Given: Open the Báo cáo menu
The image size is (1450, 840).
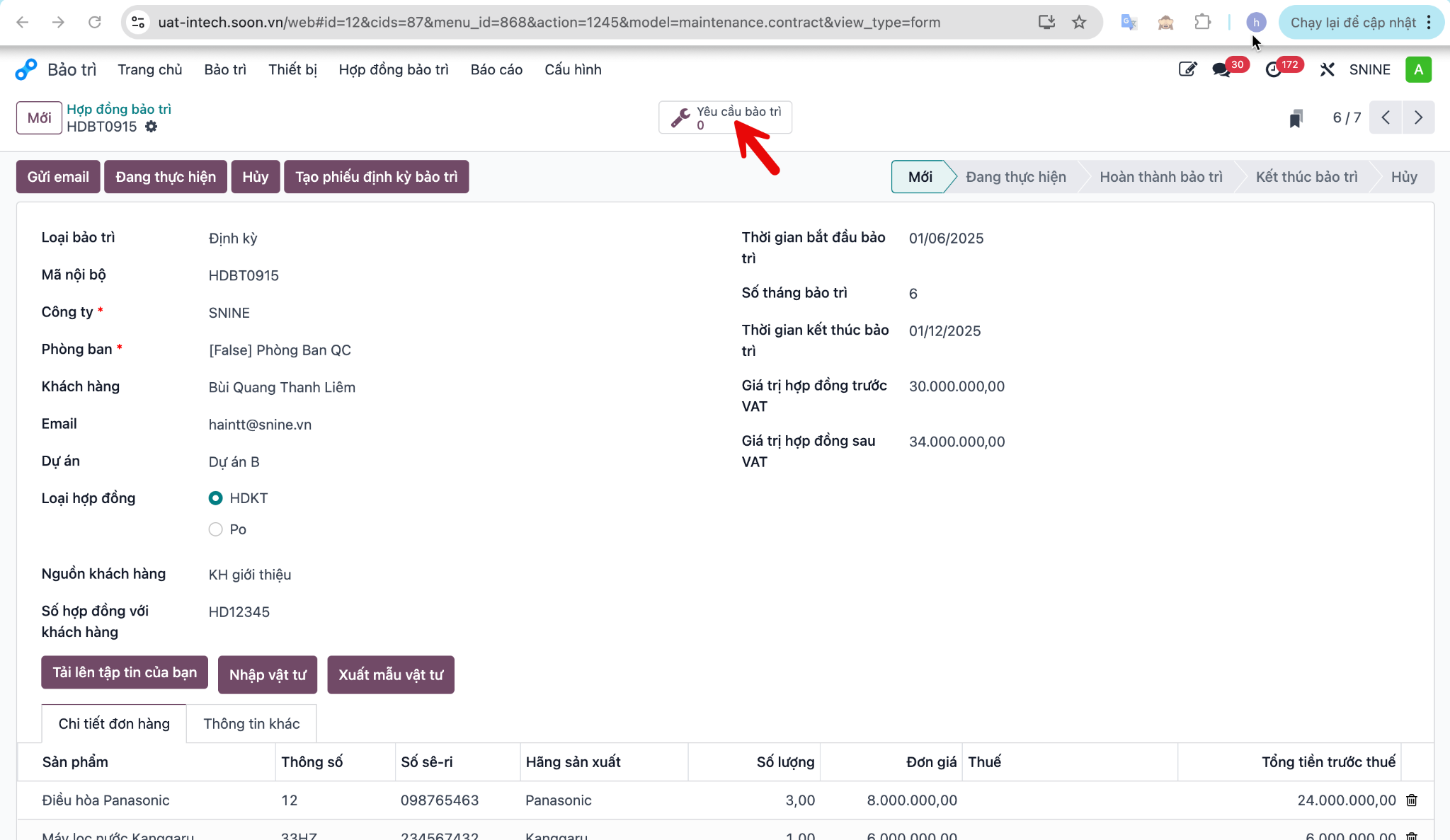Looking at the screenshot, I should tap(496, 69).
